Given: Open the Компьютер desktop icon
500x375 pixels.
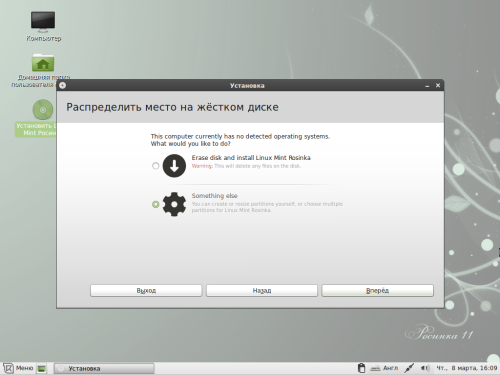Looking at the screenshot, I should (x=43, y=26).
